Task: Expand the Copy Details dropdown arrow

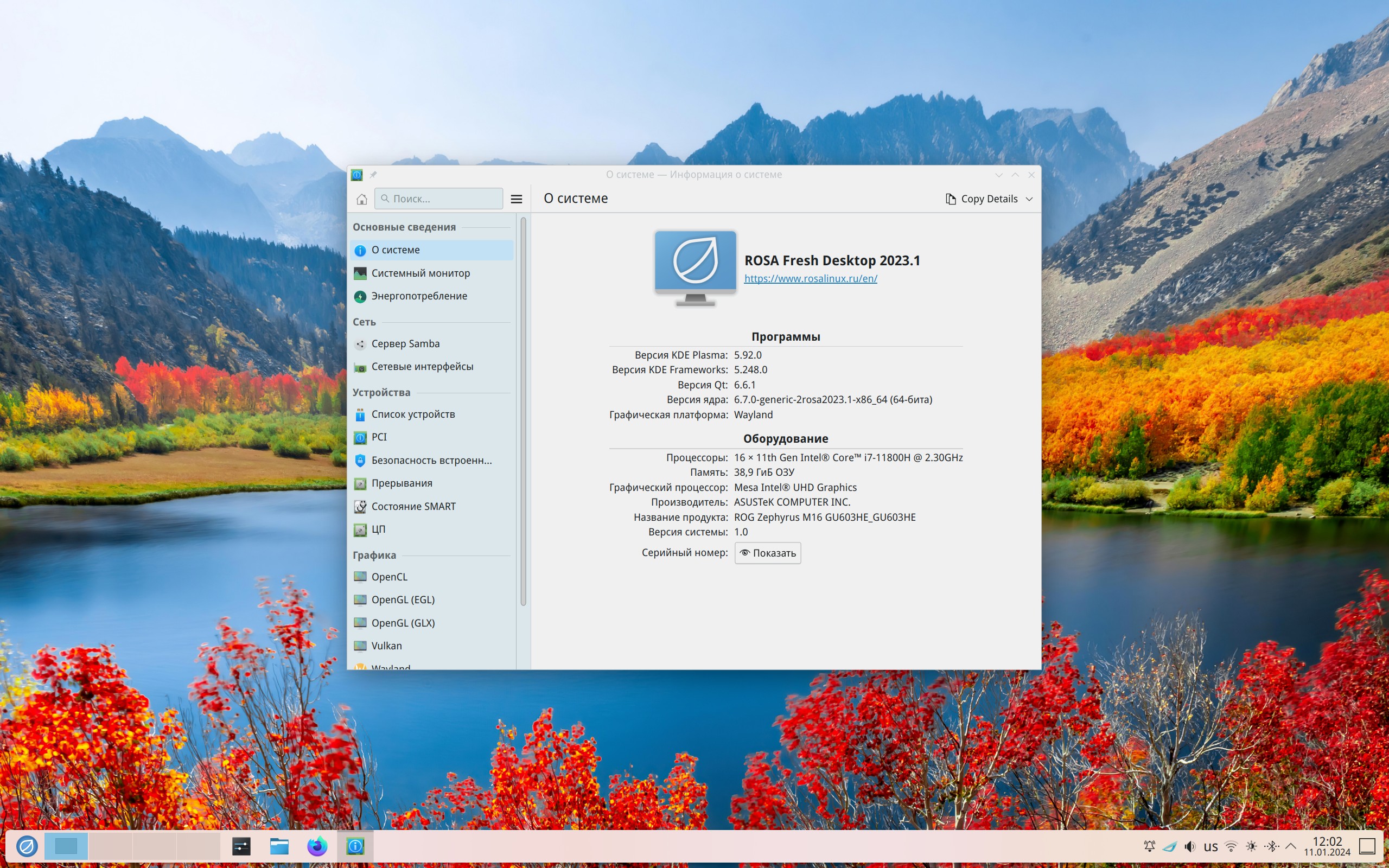Action: [1029, 199]
